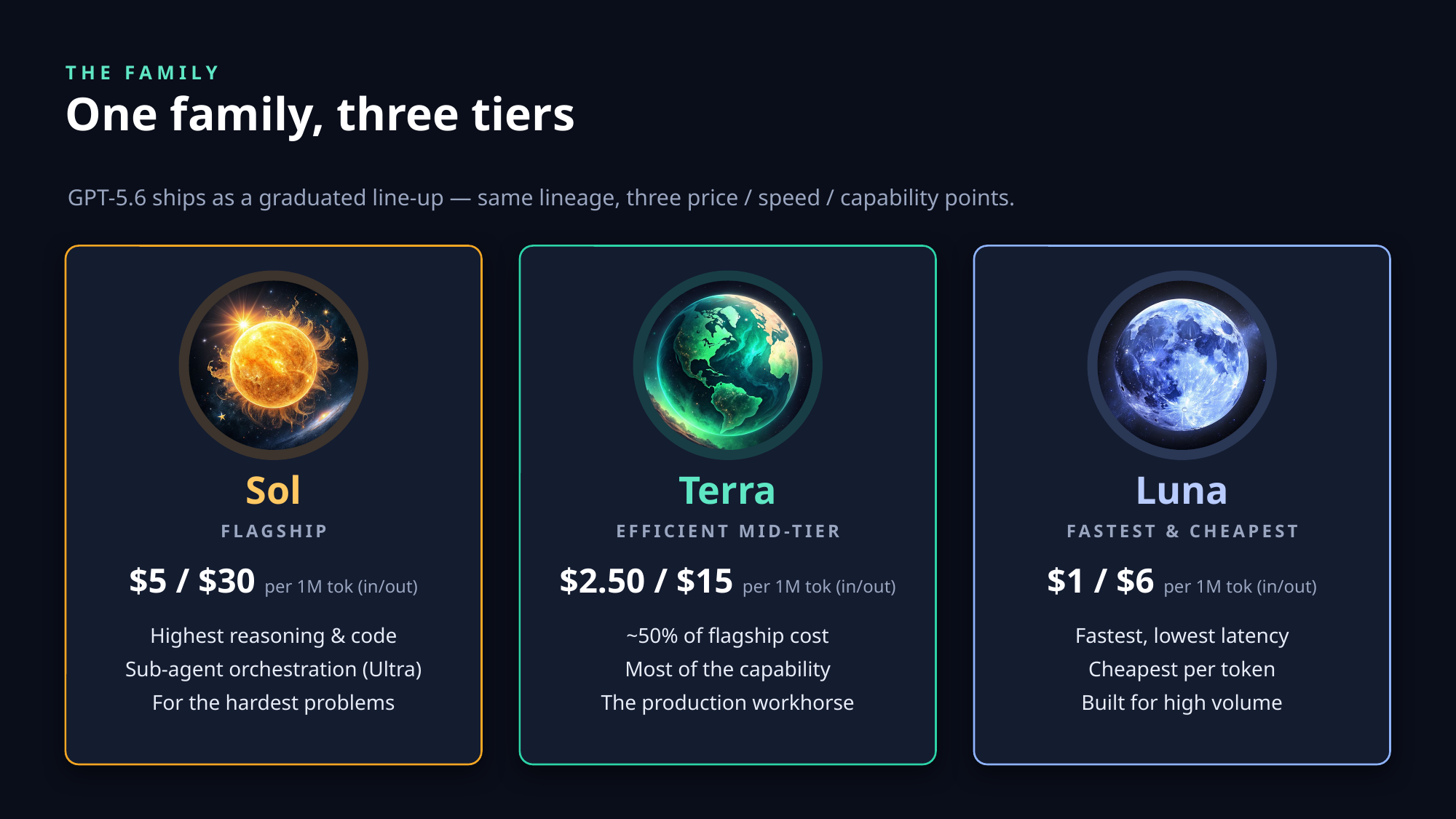Click 'The production workhorse' line

point(727,703)
